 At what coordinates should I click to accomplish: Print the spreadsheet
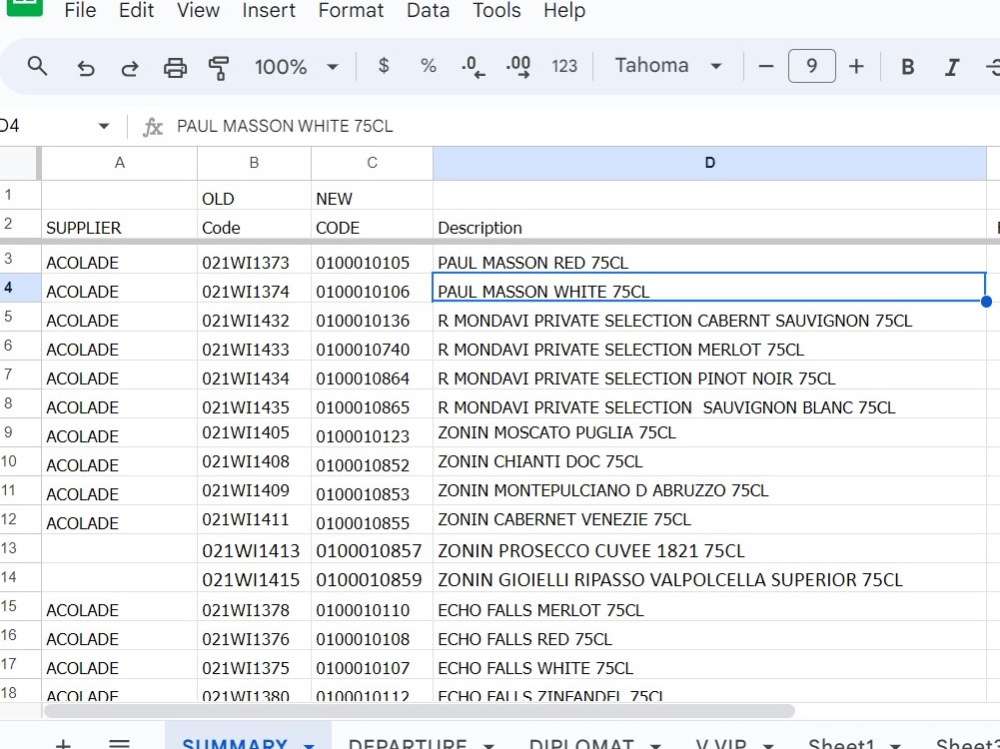click(175, 66)
